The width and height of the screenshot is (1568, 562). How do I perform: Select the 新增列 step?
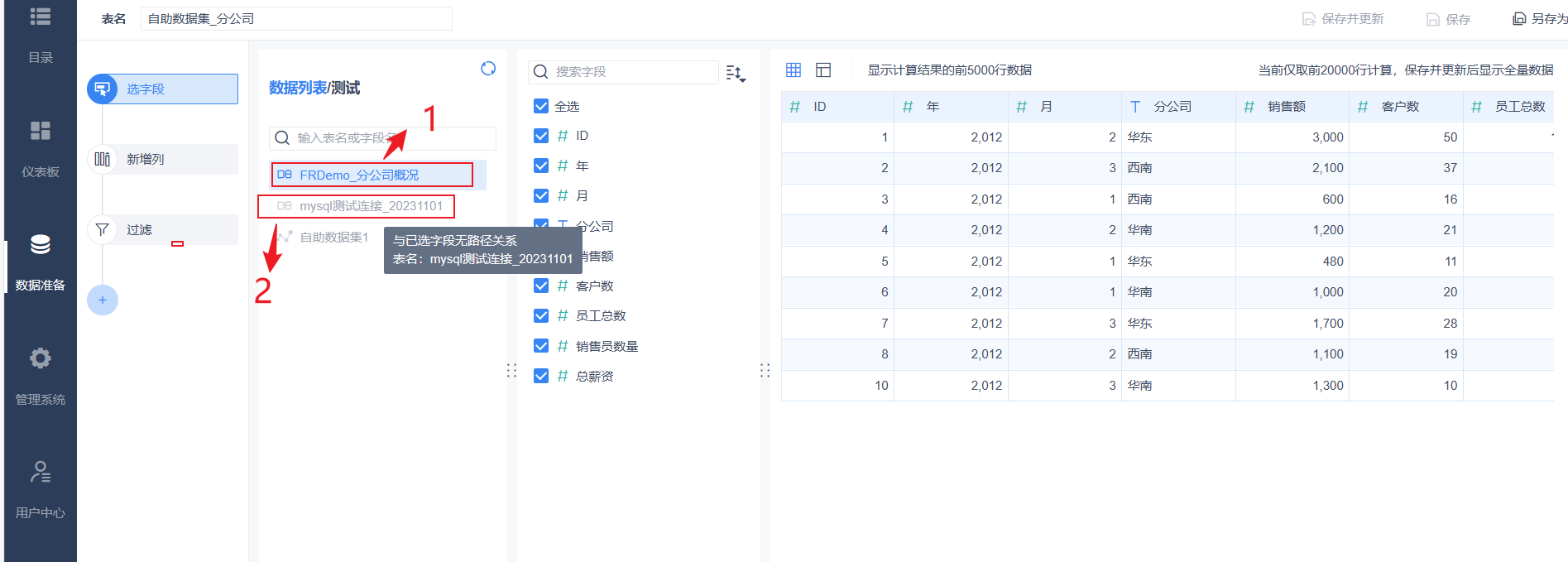coord(146,159)
